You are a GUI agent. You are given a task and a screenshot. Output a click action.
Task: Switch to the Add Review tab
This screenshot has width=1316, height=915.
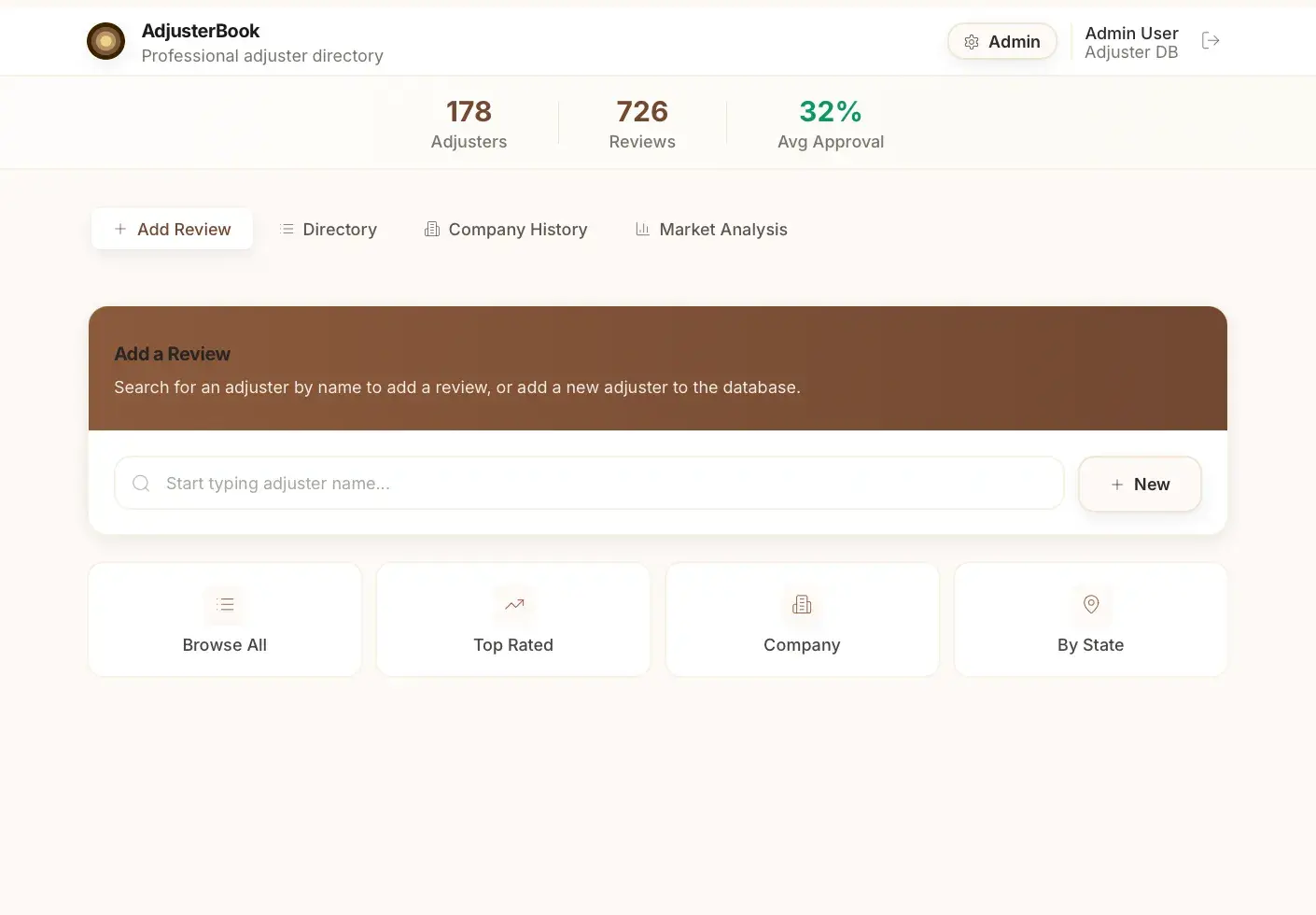pyautogui.click(x=172, y=229)
